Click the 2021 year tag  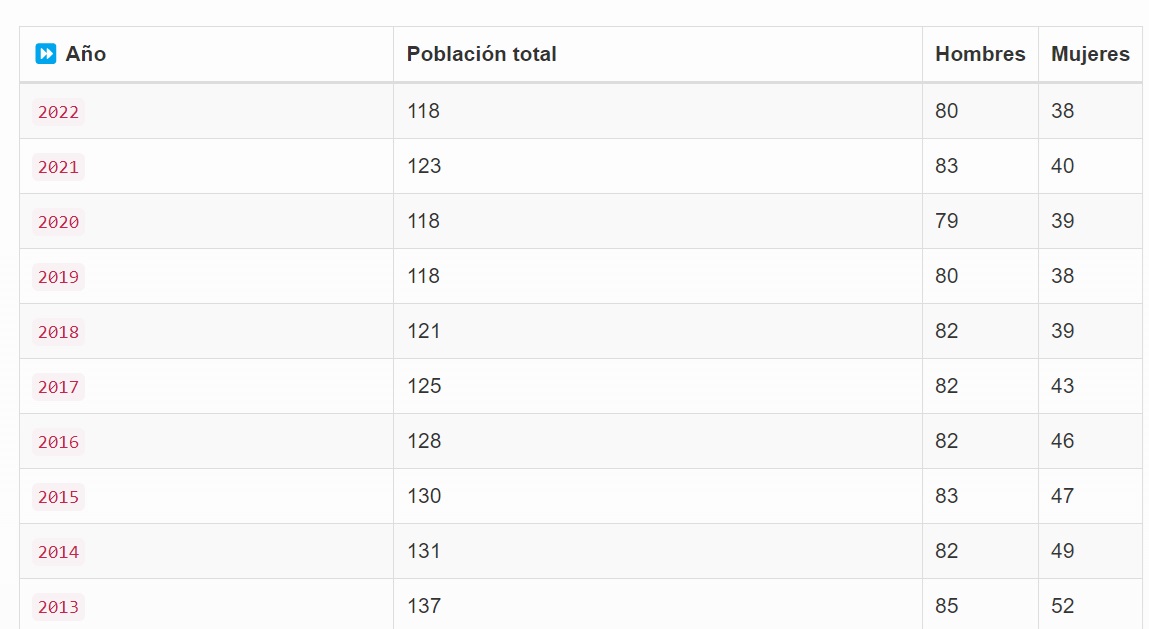click(x=59, y=167)
